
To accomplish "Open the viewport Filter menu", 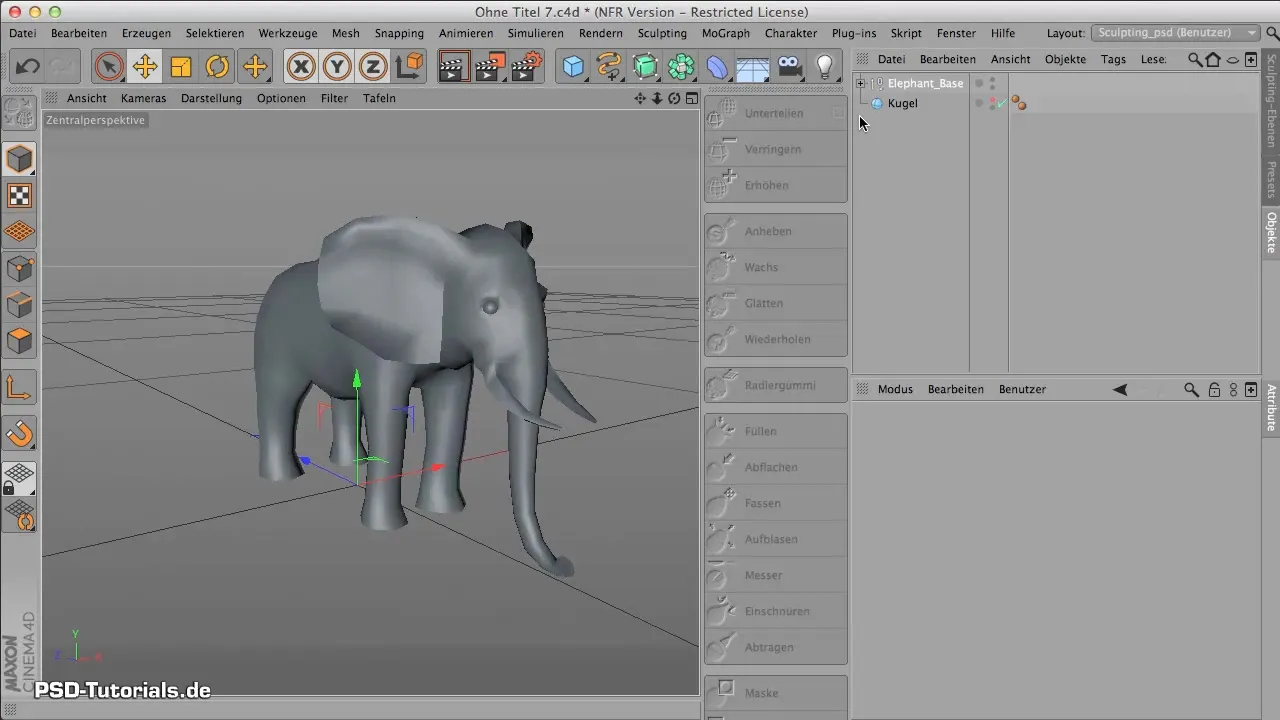I will pyautogui.click(x=334, y=98).
